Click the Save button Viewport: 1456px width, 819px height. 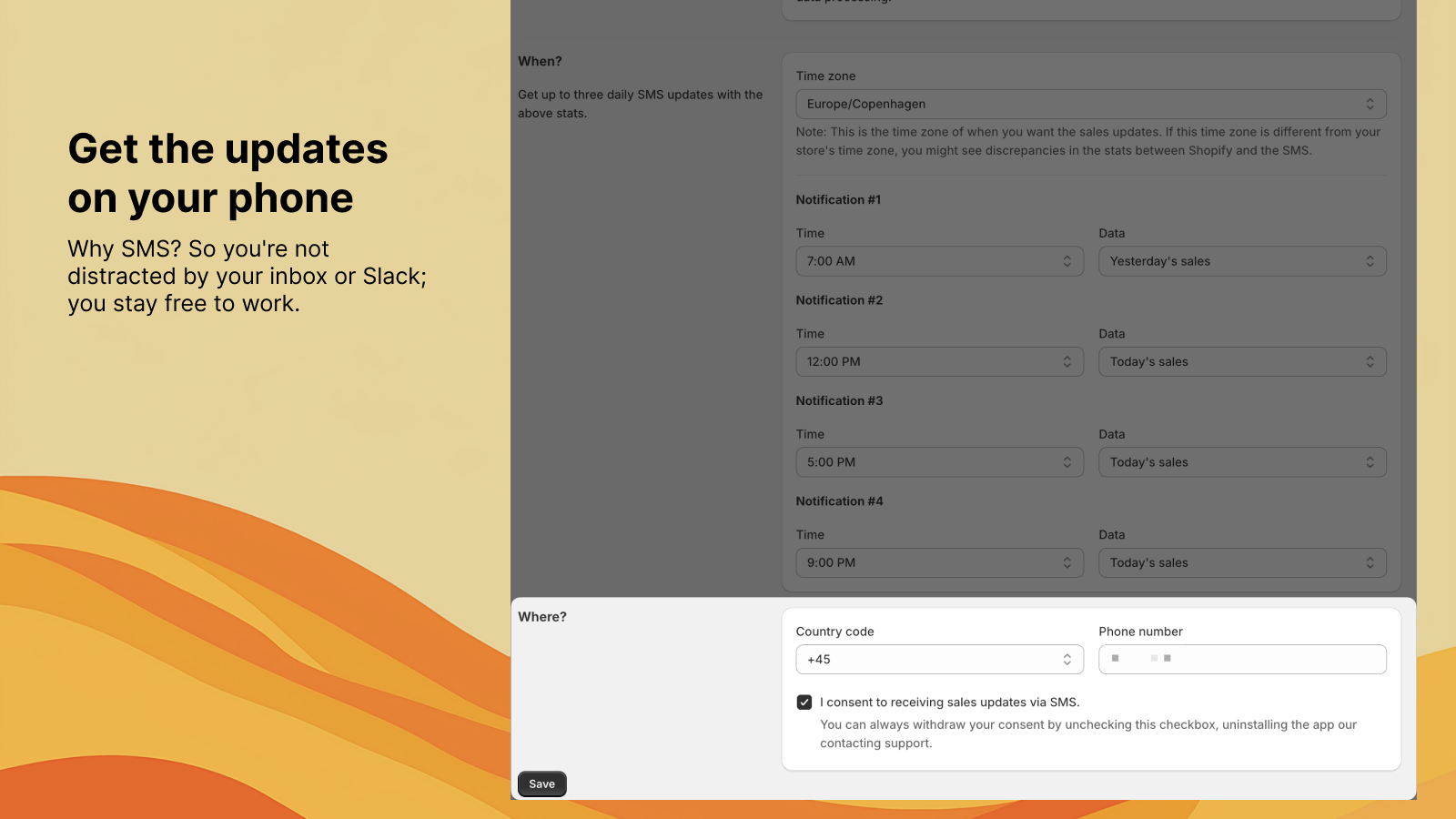click(x=541, y=784)
